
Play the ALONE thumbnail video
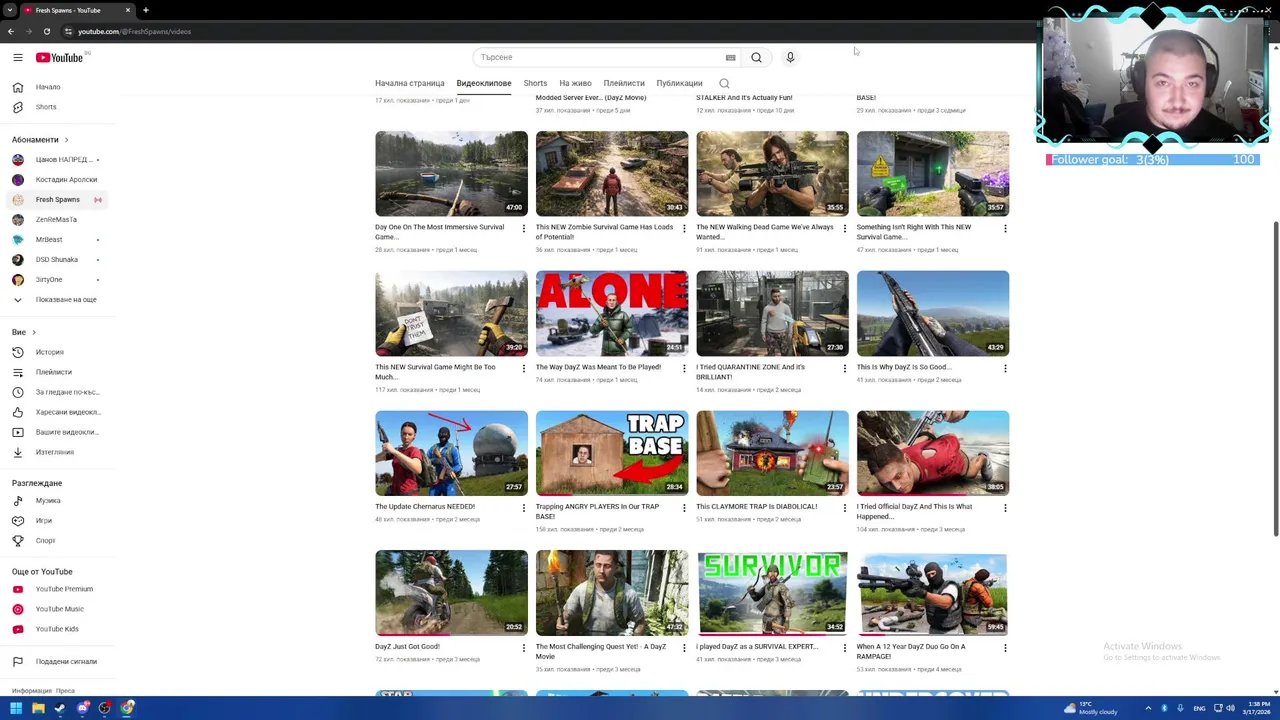[612, 313]
